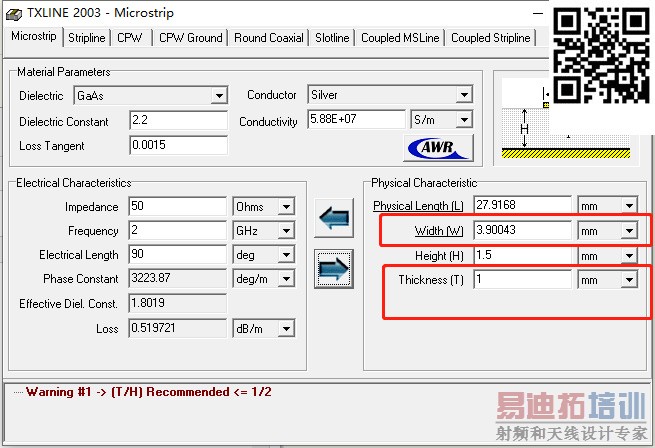This screenshot has height=448, width=655.
Task: Click the Width field 3.90043
Action: [x=523, y=230]
